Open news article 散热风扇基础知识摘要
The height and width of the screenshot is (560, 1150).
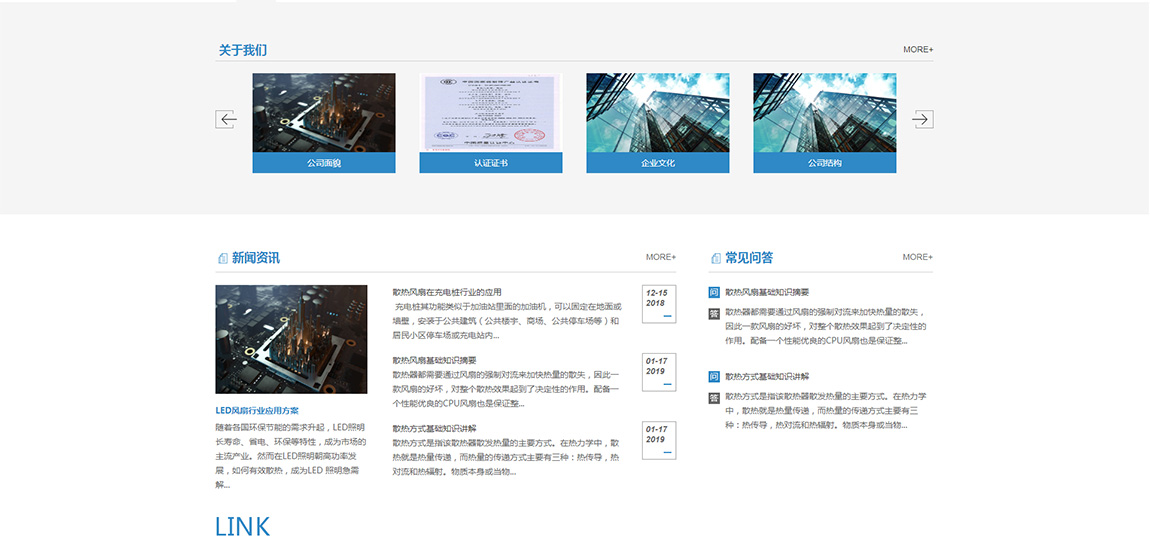[434, 360]
